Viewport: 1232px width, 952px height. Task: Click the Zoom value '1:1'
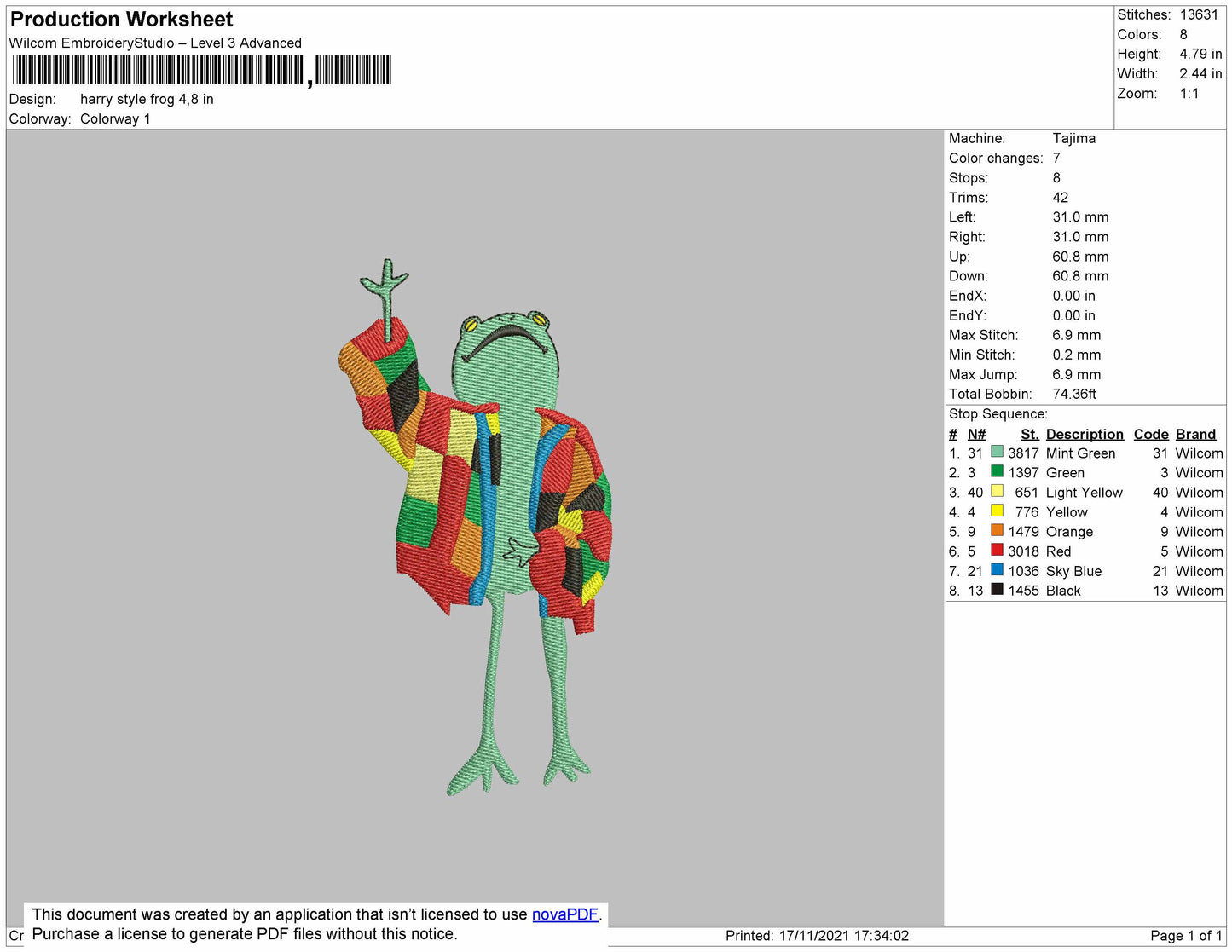(x=1189, y=93)
